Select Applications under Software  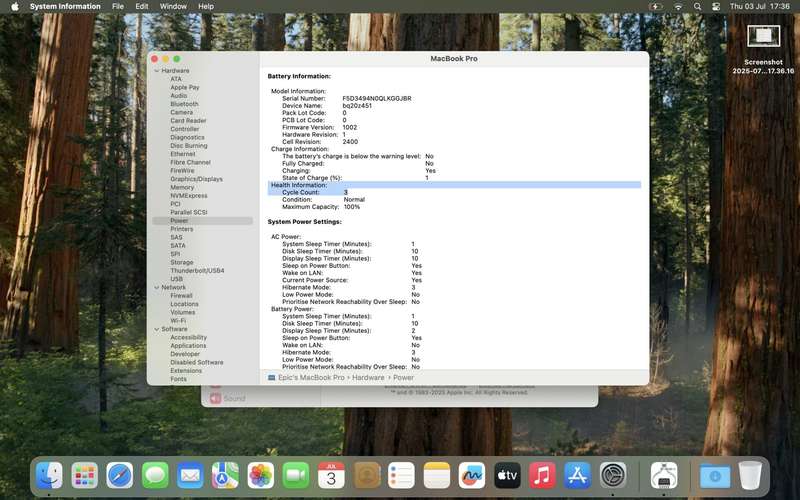tap(188, 345)
